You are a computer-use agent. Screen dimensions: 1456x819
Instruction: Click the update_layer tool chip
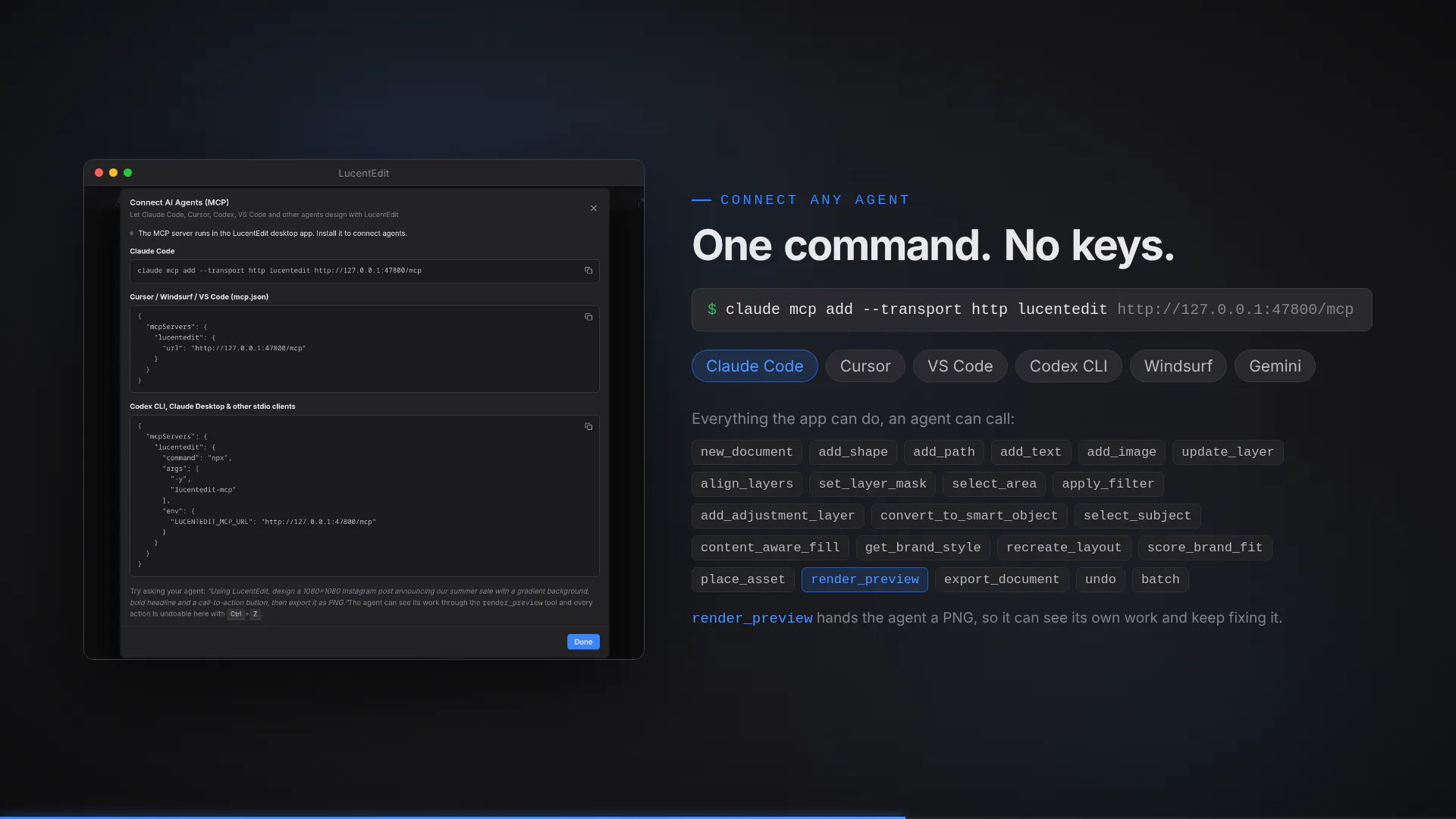[1228, 452]
